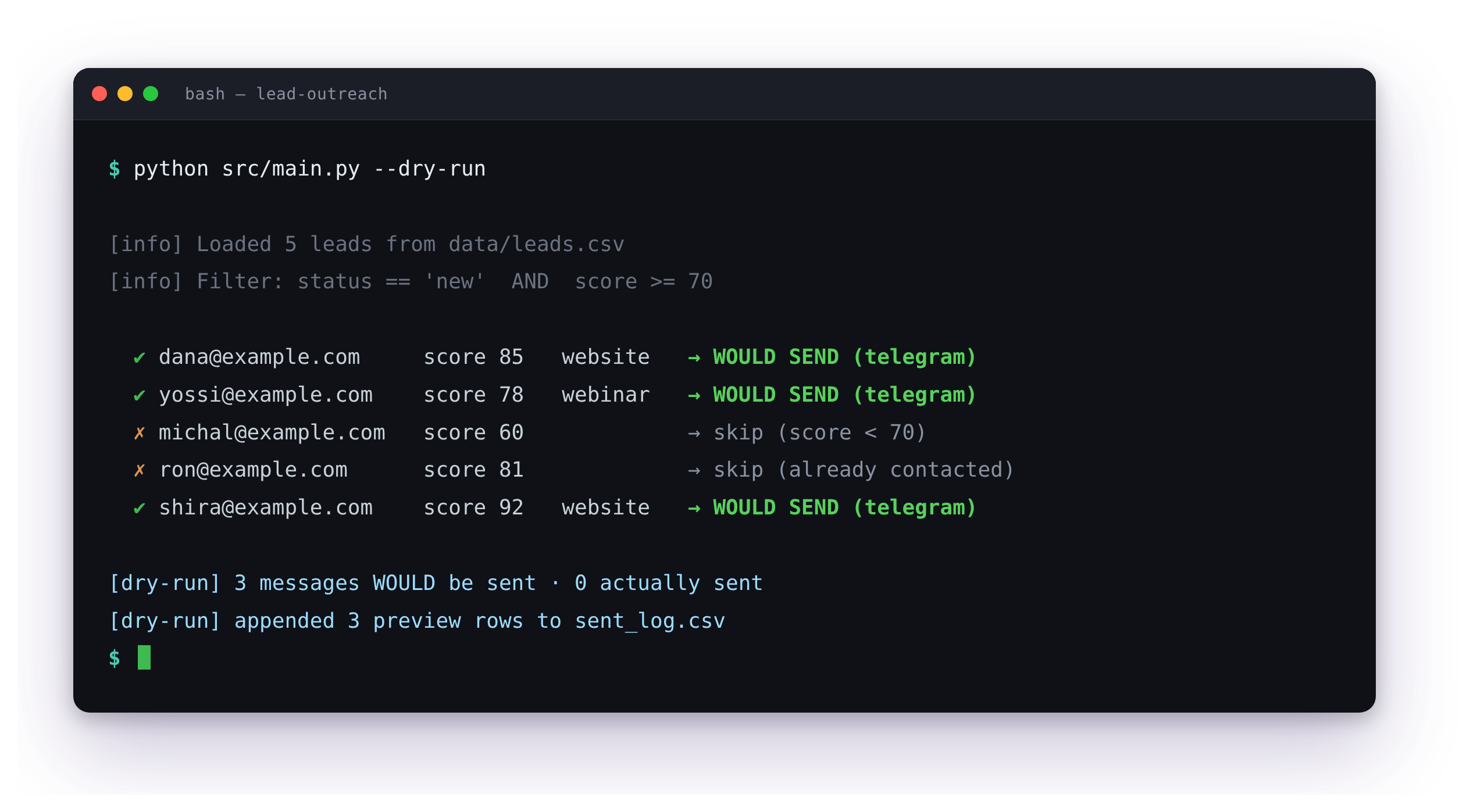This screenshot has width=1477, height=812.
Task: Click the bash — lead-outreach window title
Action: point(286,94)
